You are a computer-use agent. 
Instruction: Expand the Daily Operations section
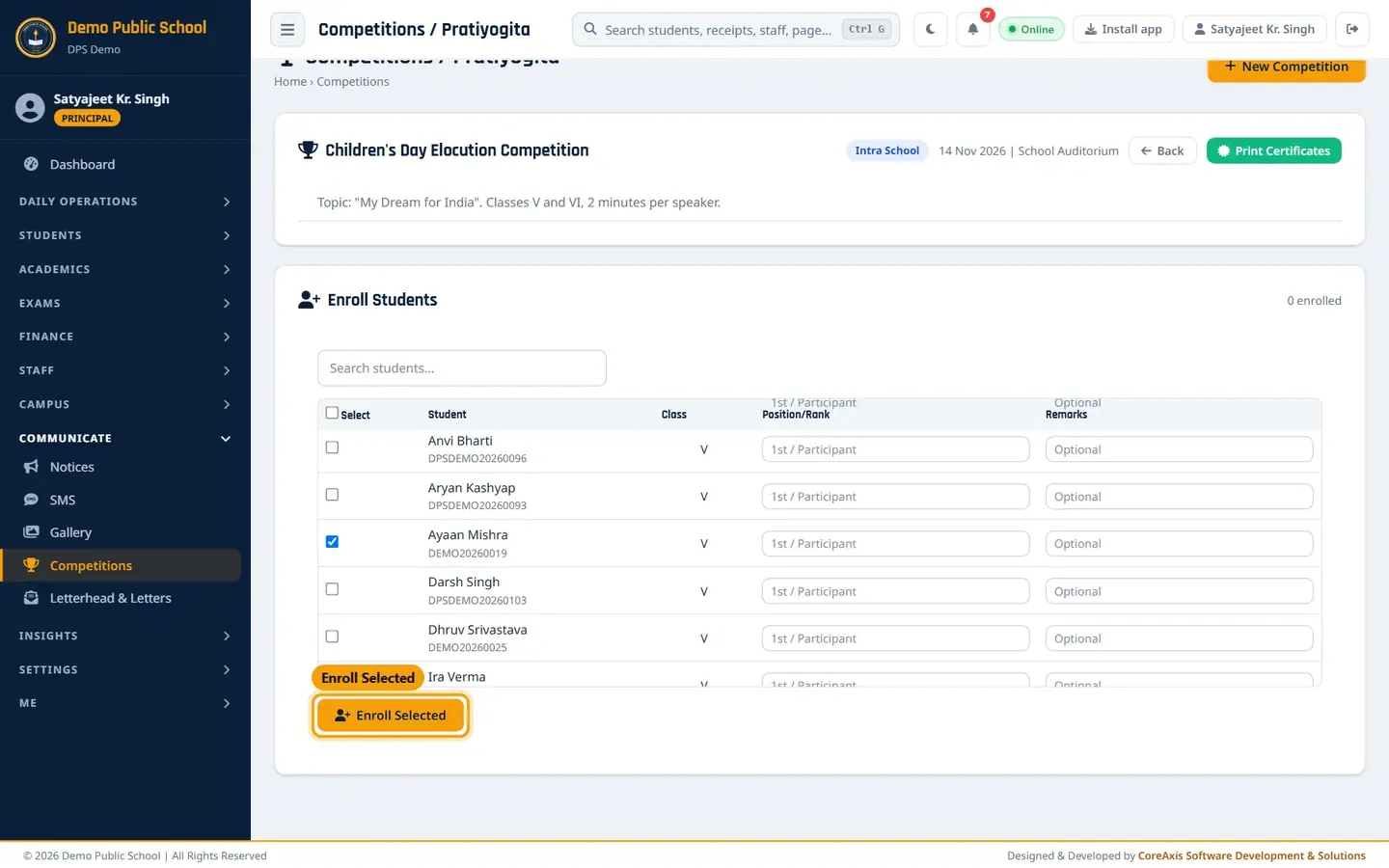[x=125, y=202]
